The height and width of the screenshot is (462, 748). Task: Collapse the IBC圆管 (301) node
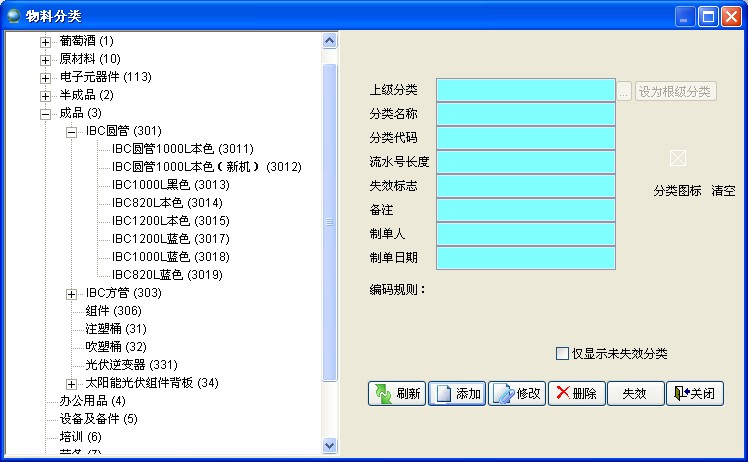point(71,131)
